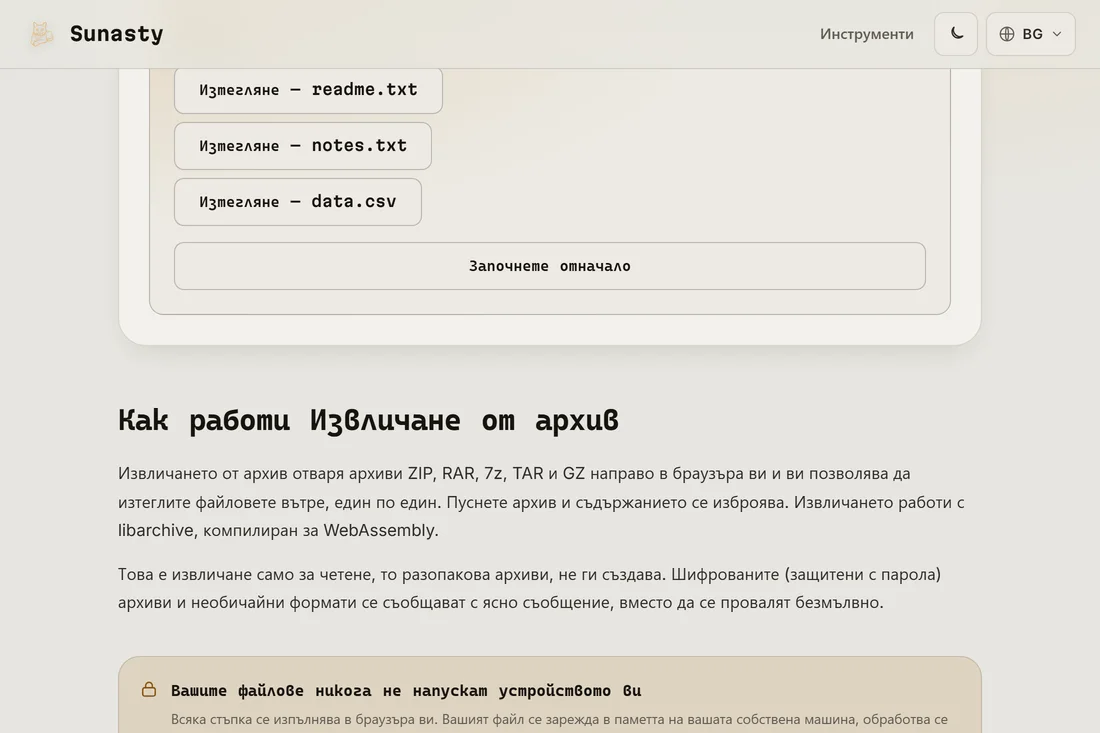
Task: Click paragraph starting Това е извличане само за четене
Action: 530,589
